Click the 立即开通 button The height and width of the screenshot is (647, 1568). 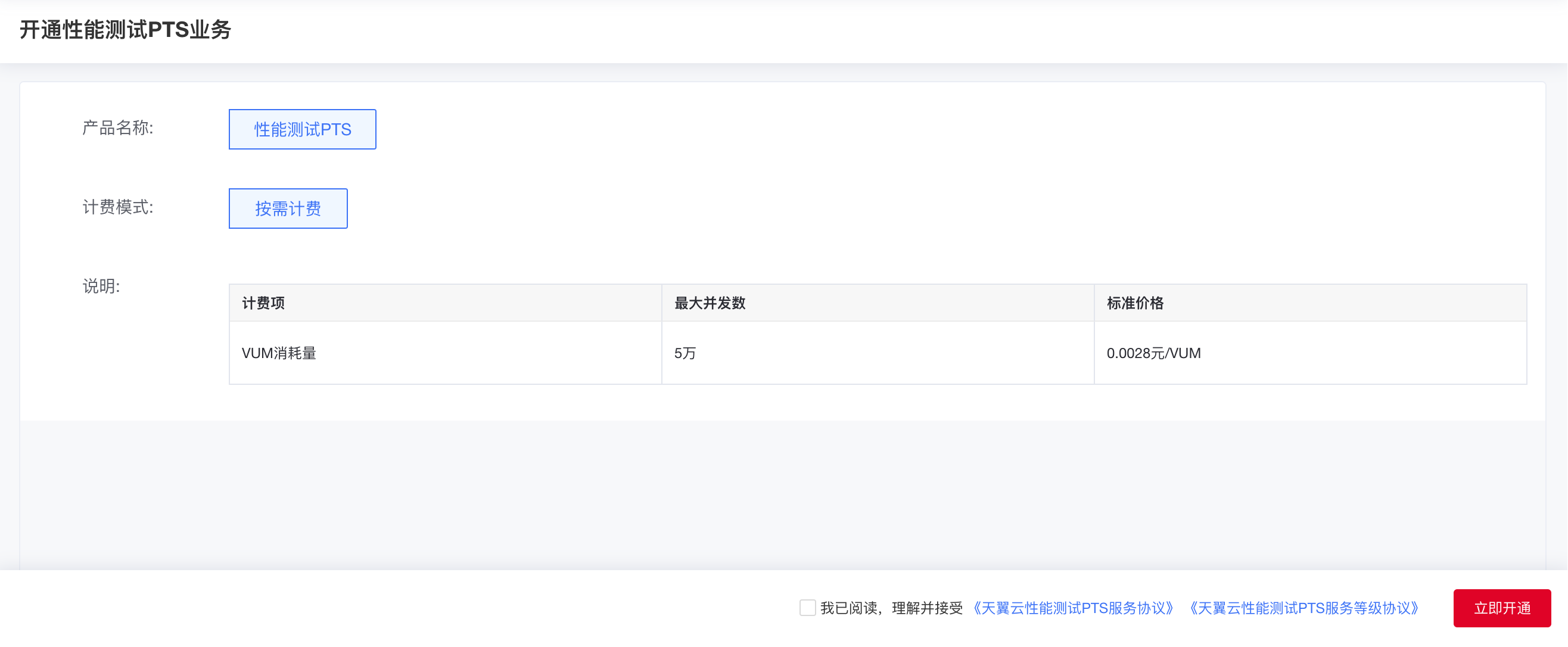tap(1502, 608)
